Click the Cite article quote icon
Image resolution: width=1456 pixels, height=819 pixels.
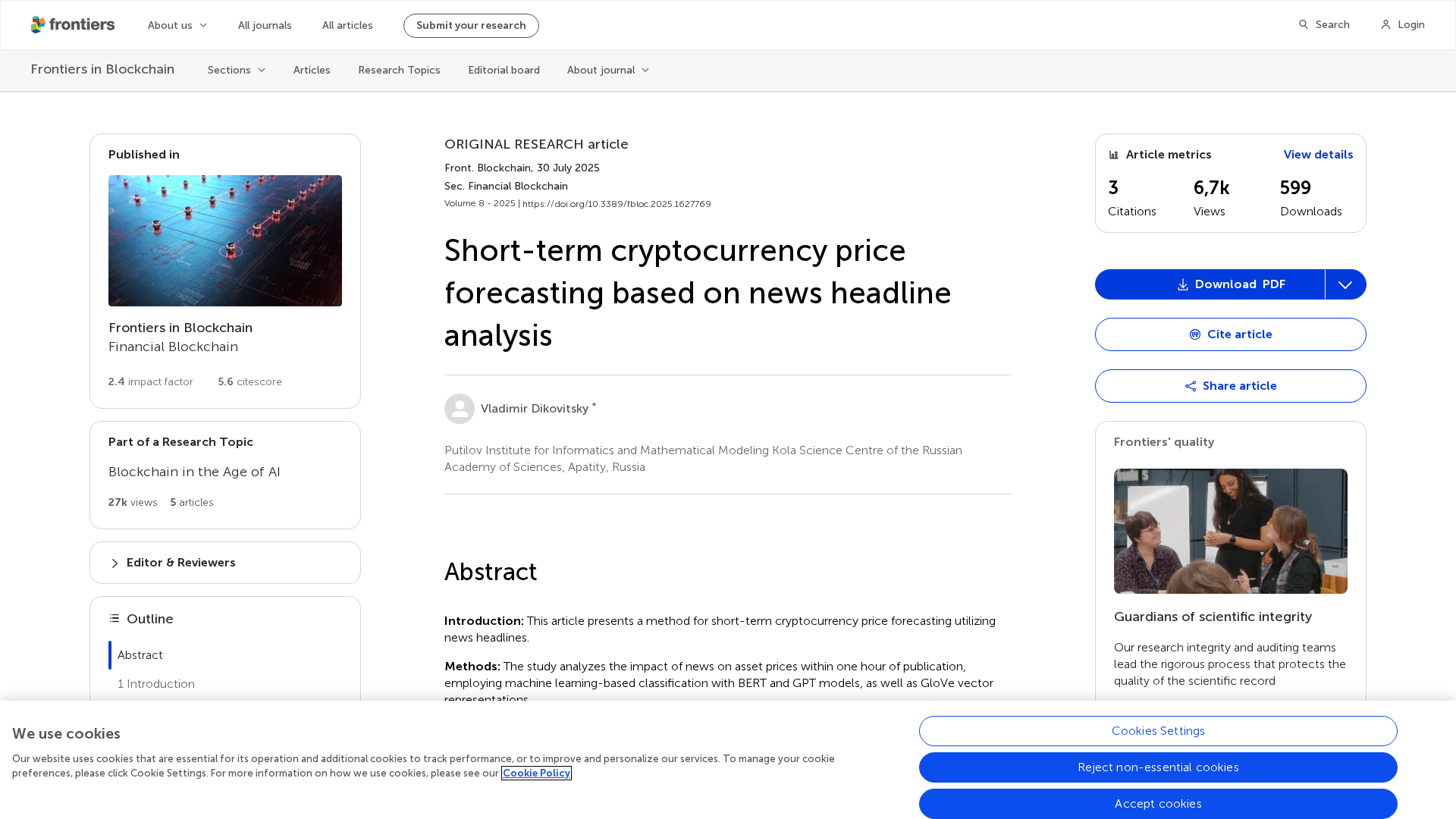pyautogui.click(x=1195, y=334)
